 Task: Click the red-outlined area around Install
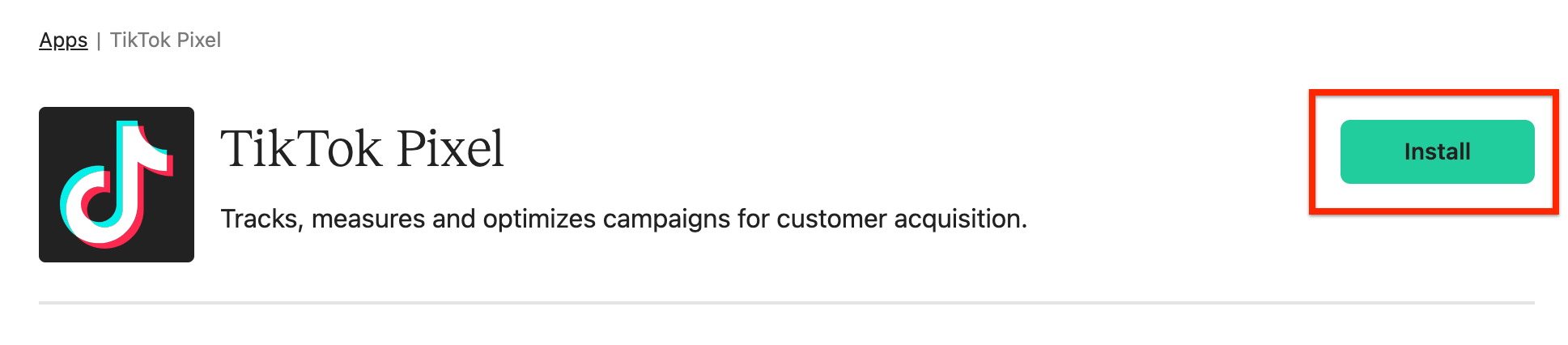(1434, 152)
